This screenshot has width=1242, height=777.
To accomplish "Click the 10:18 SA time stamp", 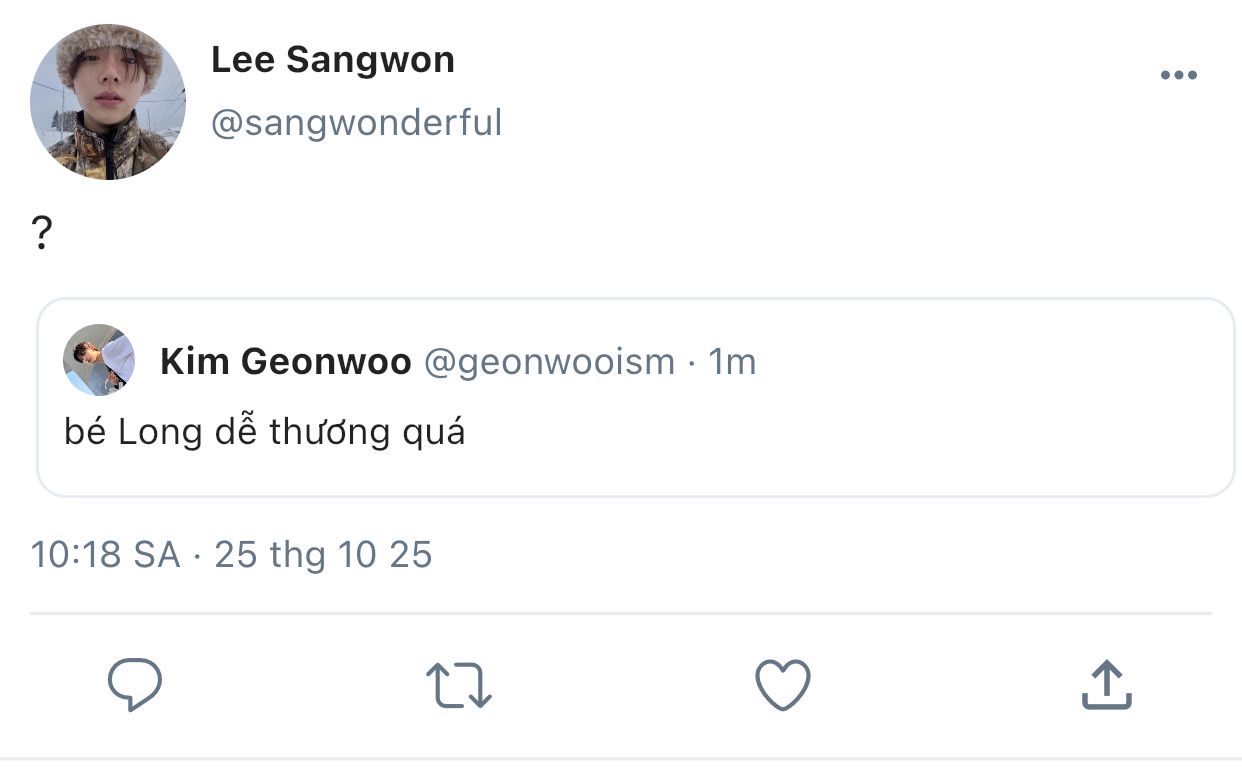I will (x=105, y=554).
